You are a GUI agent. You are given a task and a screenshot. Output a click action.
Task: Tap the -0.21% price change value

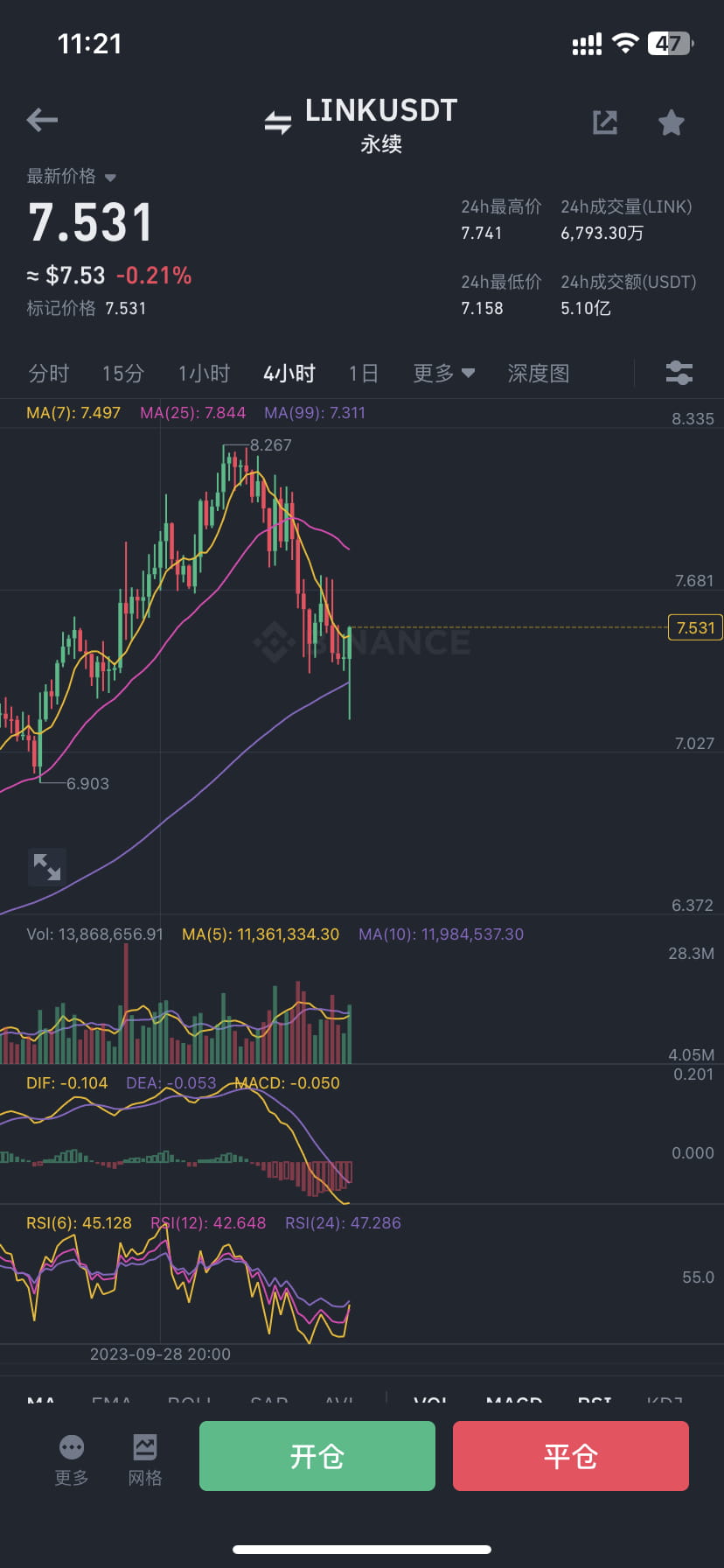[x=154, y=276]
